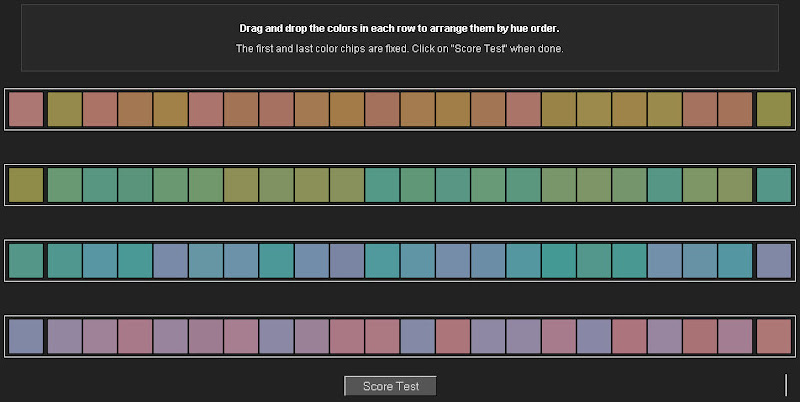Click the fixed teal chip ending row two
800x402 pixels.
coord(773,185)
